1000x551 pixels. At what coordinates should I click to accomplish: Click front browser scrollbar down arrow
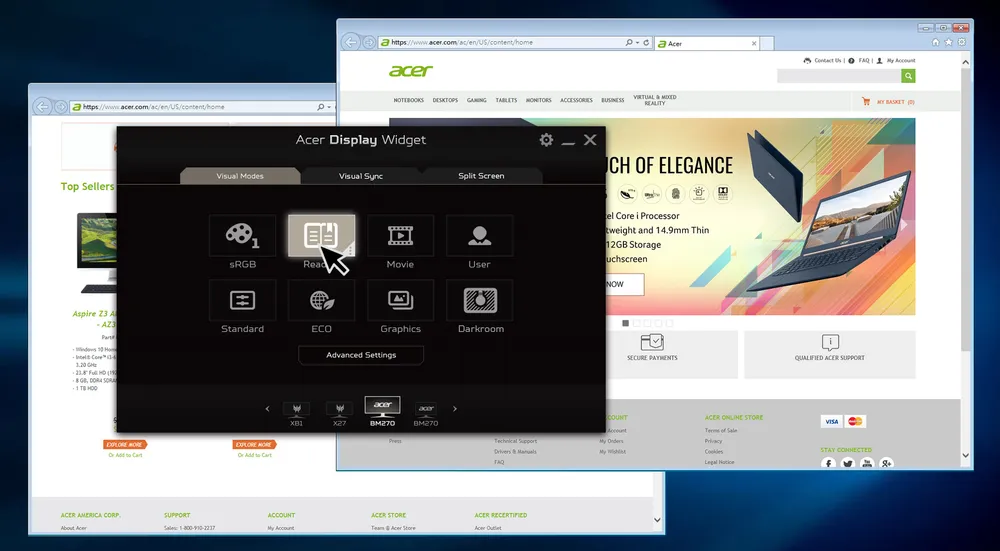pyautogui.click(x=966, y=455)
